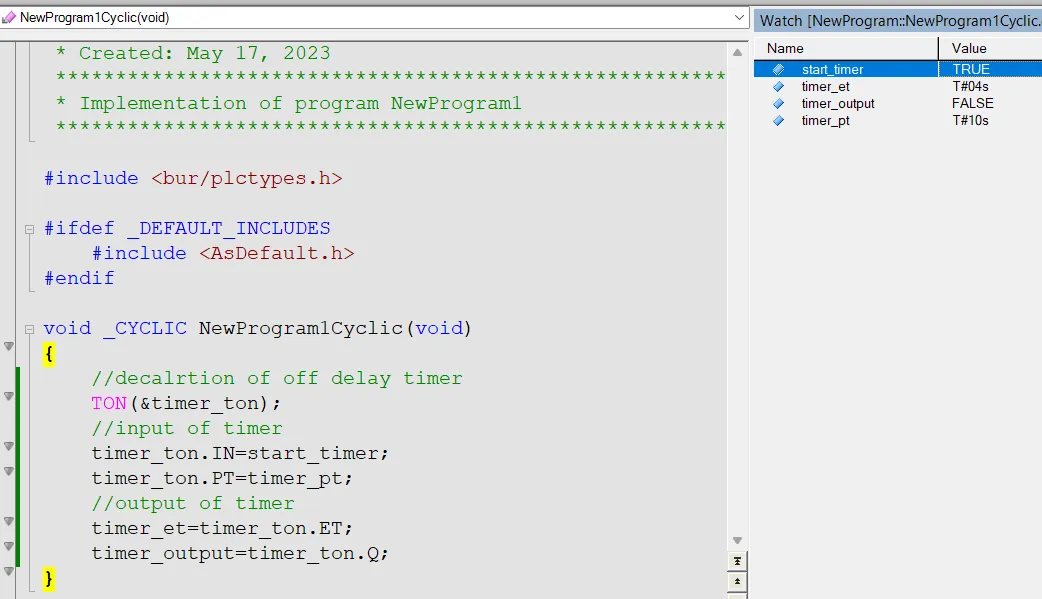Click the Watch window title bar
This screenshot has width=1042, height=599.
(x=898, y=21)
